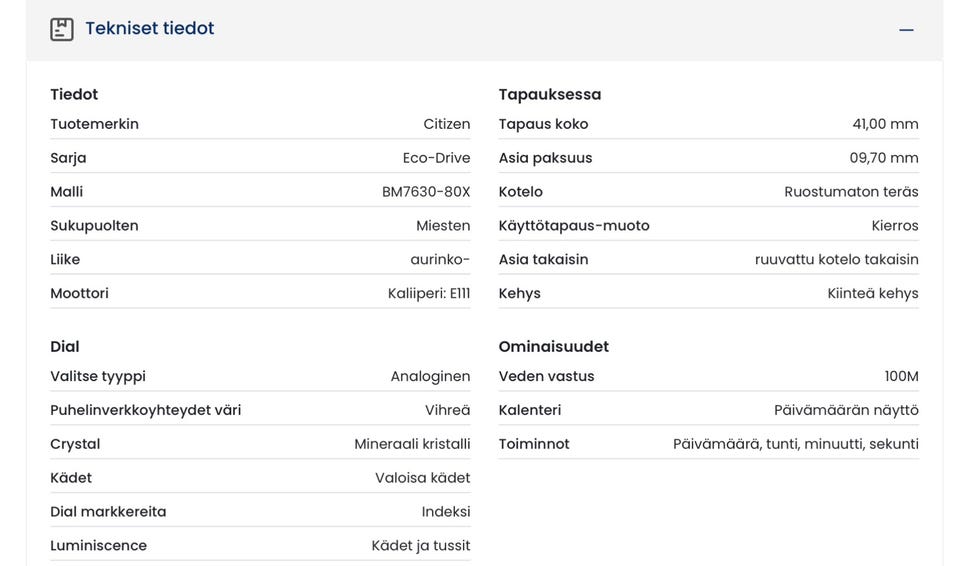Click the Eco-Drive series value
The width and height of the screenshot is (960, 566).
pos(436,158)
